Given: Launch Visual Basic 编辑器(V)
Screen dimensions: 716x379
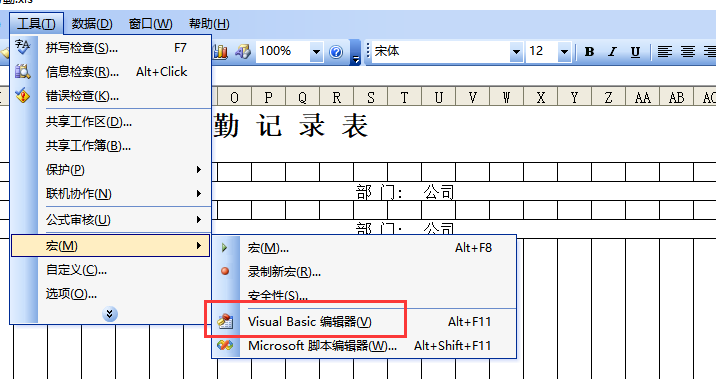Looking at the screenshot, I should 364,322.
